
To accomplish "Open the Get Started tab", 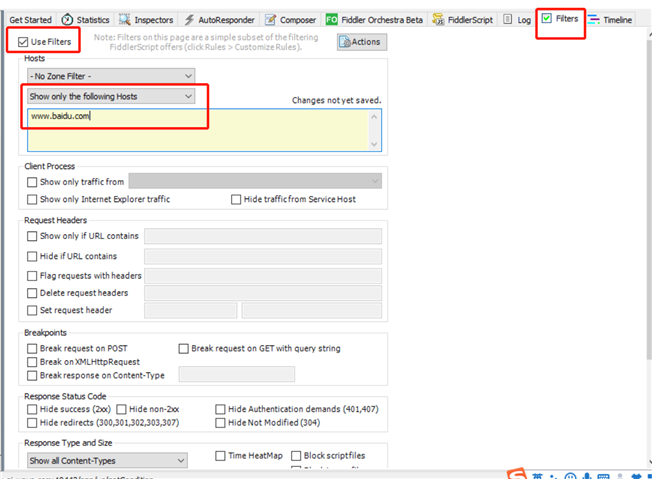I will pyautogui.click(x=30, y=20).
